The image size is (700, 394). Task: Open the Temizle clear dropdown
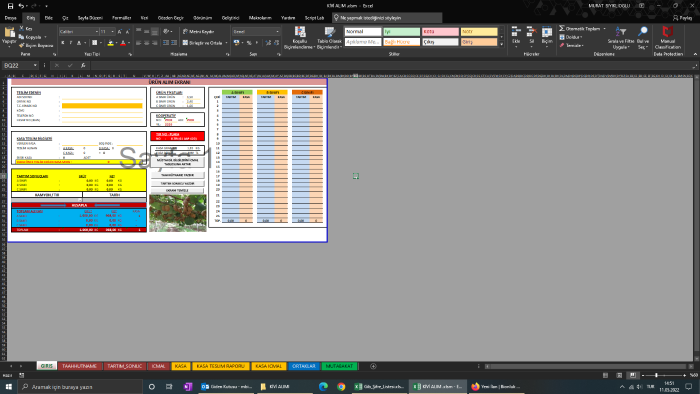[x=572, y=45]
